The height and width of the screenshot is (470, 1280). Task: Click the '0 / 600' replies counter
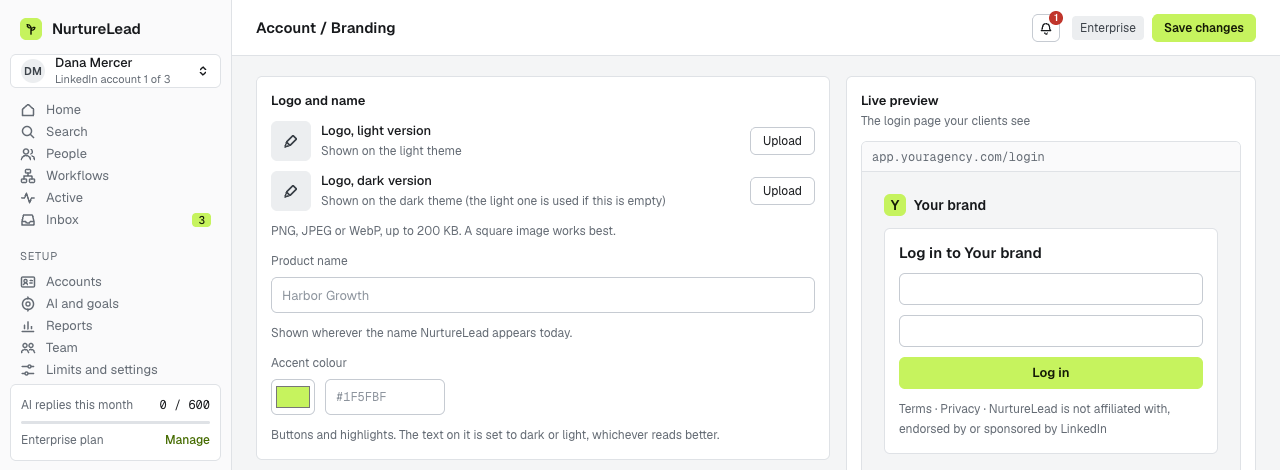185,405
